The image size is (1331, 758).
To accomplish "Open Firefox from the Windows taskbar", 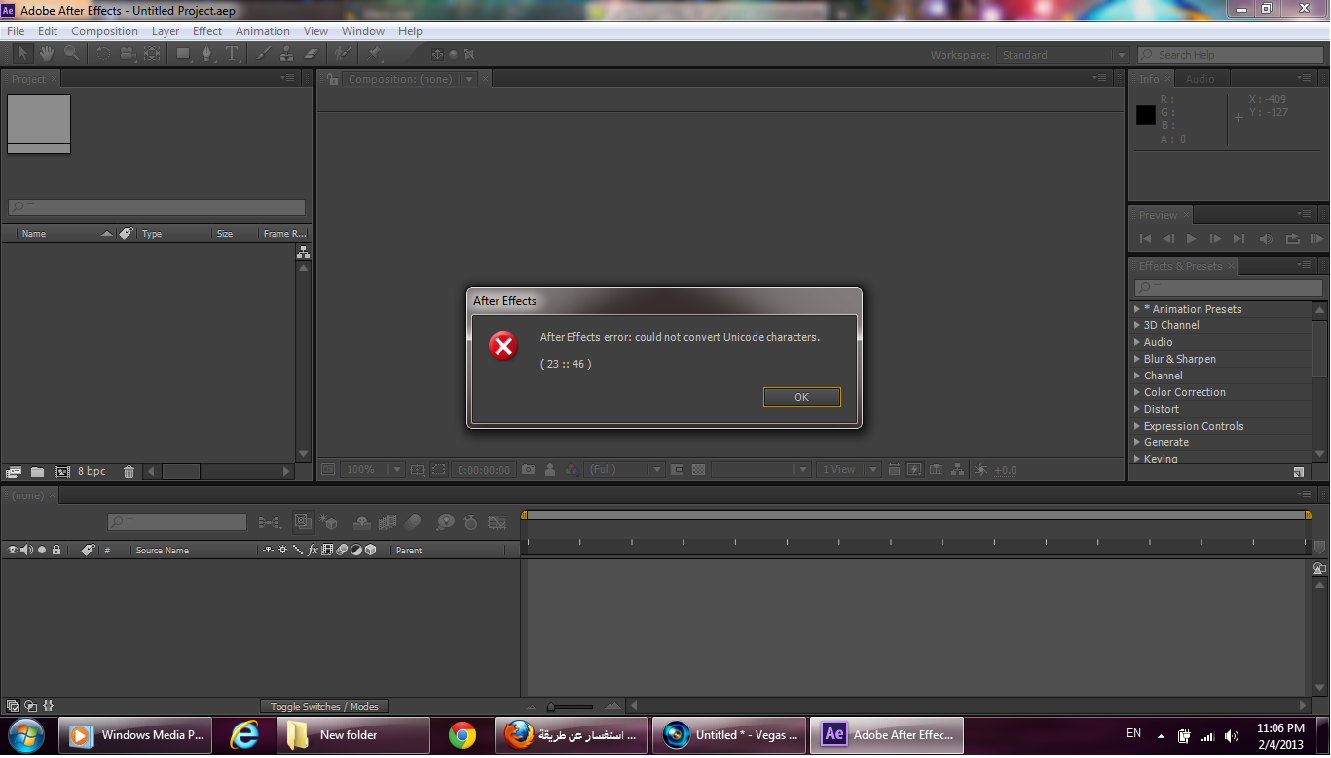I will [572, 735].
